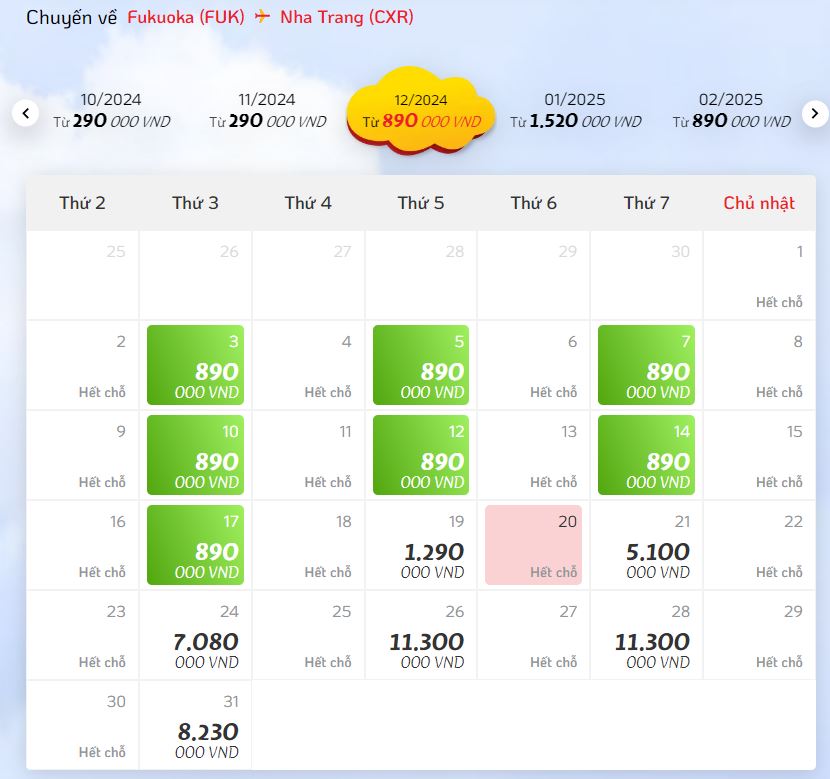This screenshot has width=830, height=779.
Task: Click sold-out December 9 cell
Action: pyautogui.click(x=83, y=455)
